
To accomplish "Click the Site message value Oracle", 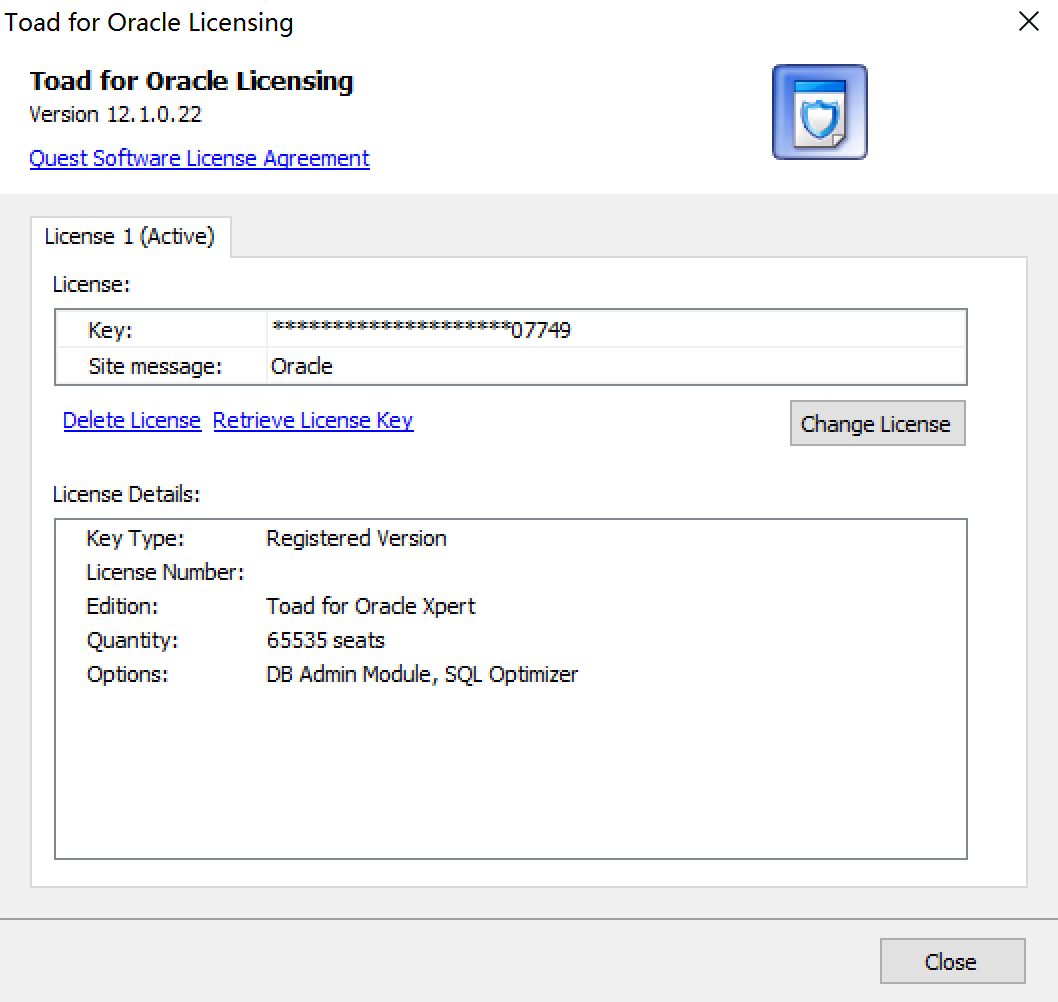I will tap(301, 366).
